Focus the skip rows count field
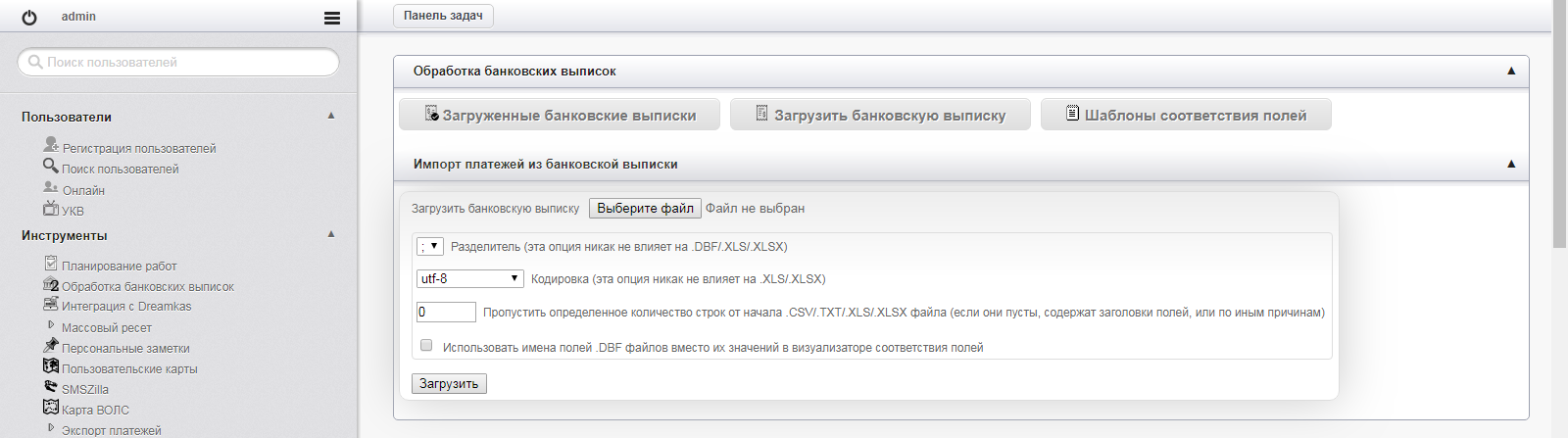This screenshot has width=1568, height=438. tap(446, 313)
